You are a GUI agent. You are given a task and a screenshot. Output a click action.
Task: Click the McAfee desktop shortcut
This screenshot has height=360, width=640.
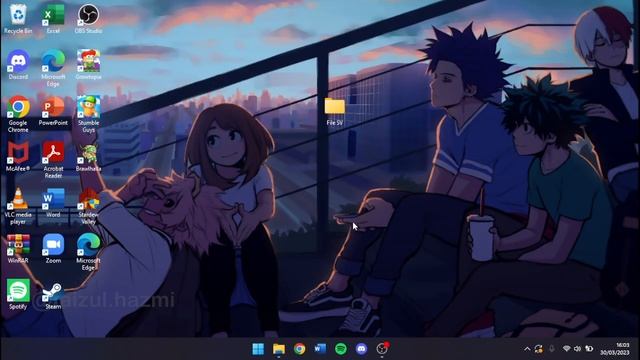pos(18,157)
